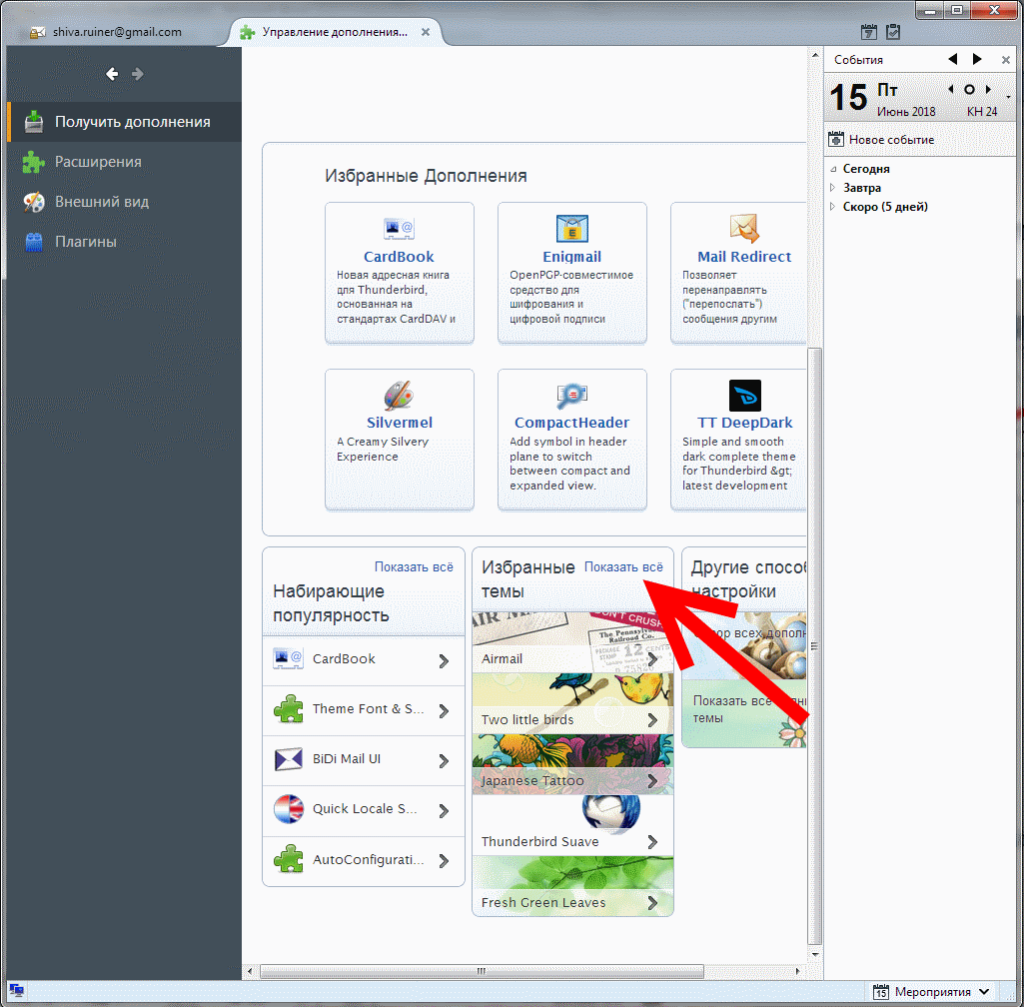Open the Внешний вид section
The height and width of the screenshot is (1007, 1024).
click(x=101, y=202)
